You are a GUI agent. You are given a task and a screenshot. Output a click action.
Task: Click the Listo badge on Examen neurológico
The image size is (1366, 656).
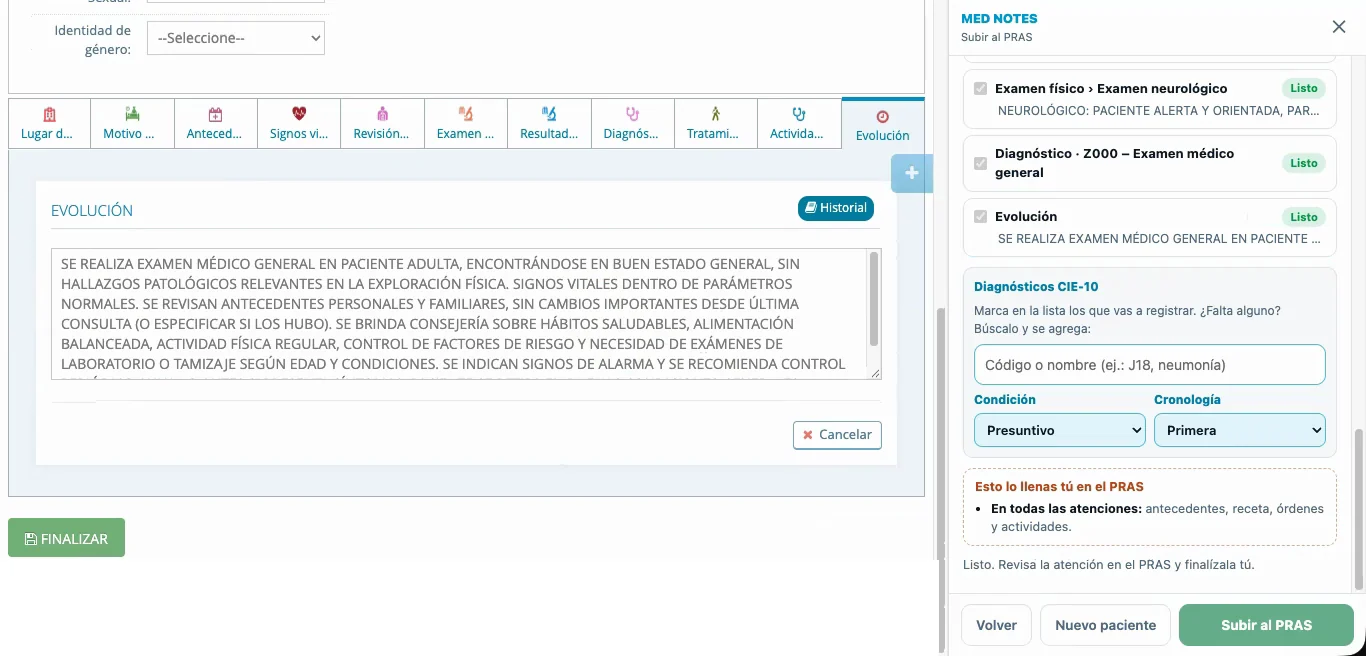[1304, 88]
